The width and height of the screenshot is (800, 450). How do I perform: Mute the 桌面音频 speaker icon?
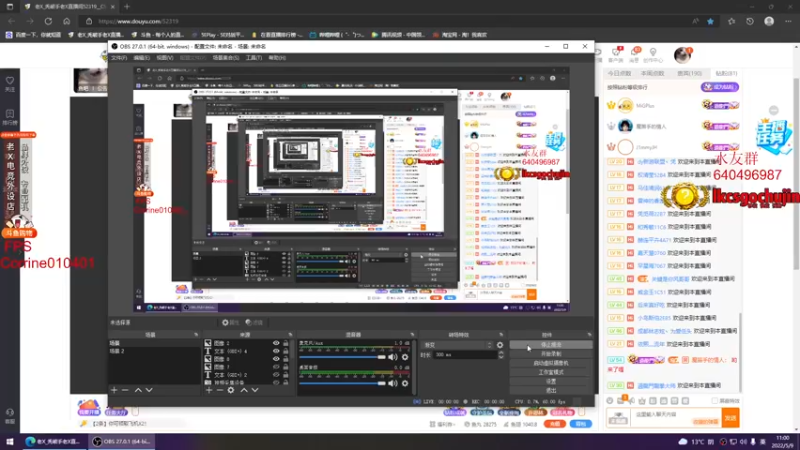point(392,383)
